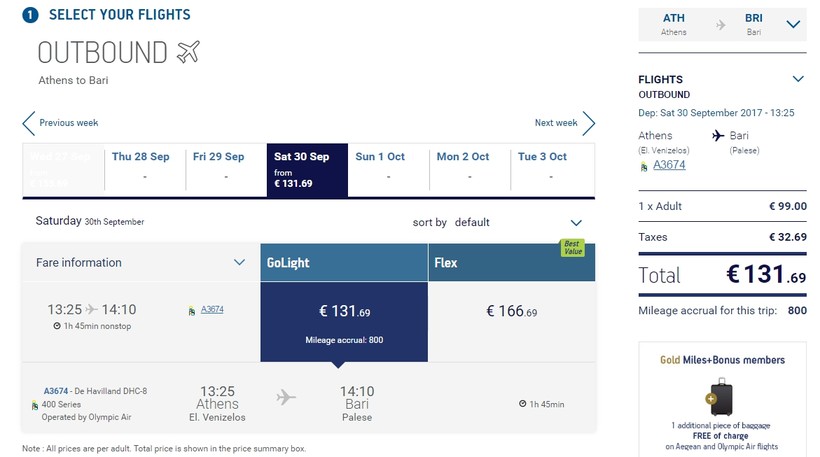Select the Sun 1 Oct date tab
This screenshot has height=457, width=820.
(388, 166)
